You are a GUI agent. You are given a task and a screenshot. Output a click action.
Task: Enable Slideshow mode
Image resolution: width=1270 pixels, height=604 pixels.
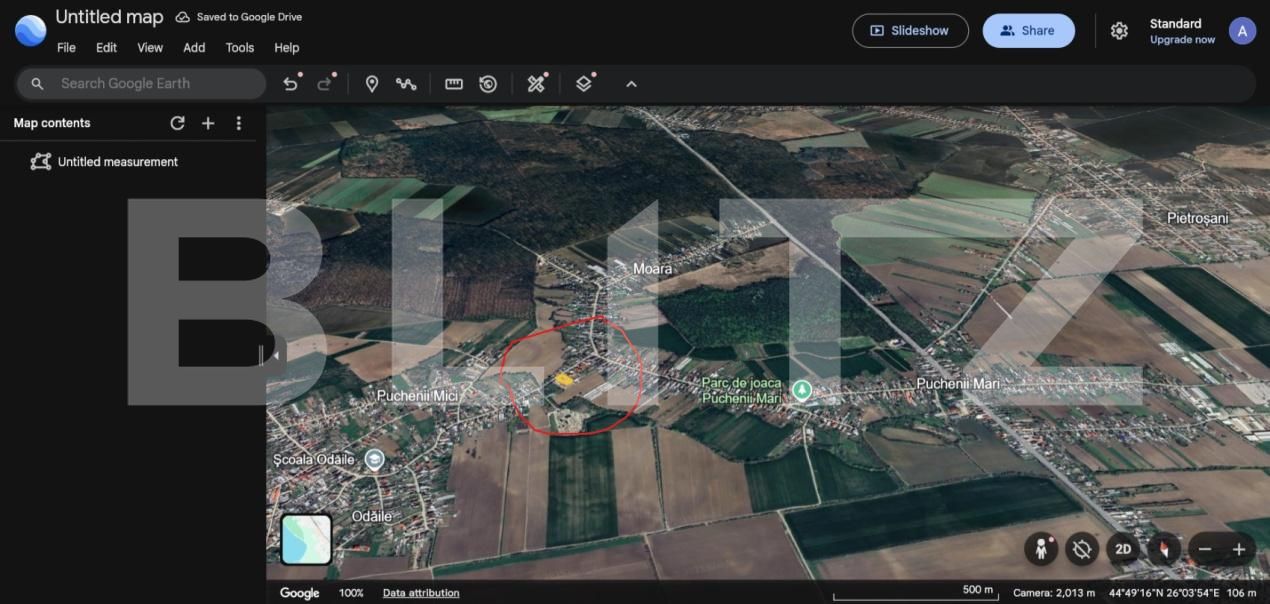909,30
